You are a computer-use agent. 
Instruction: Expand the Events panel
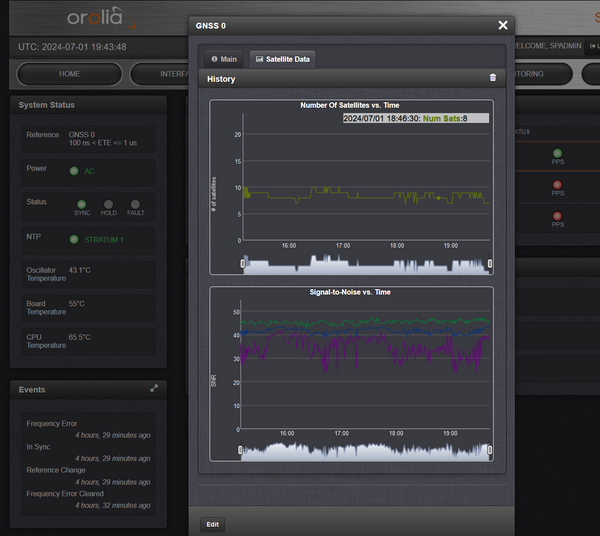coord(154,388)
